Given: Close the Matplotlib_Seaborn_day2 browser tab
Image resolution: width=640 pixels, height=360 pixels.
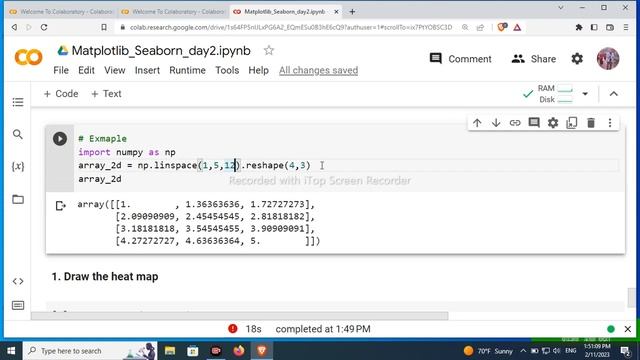Looking at the screenshot, I should 336,12.
